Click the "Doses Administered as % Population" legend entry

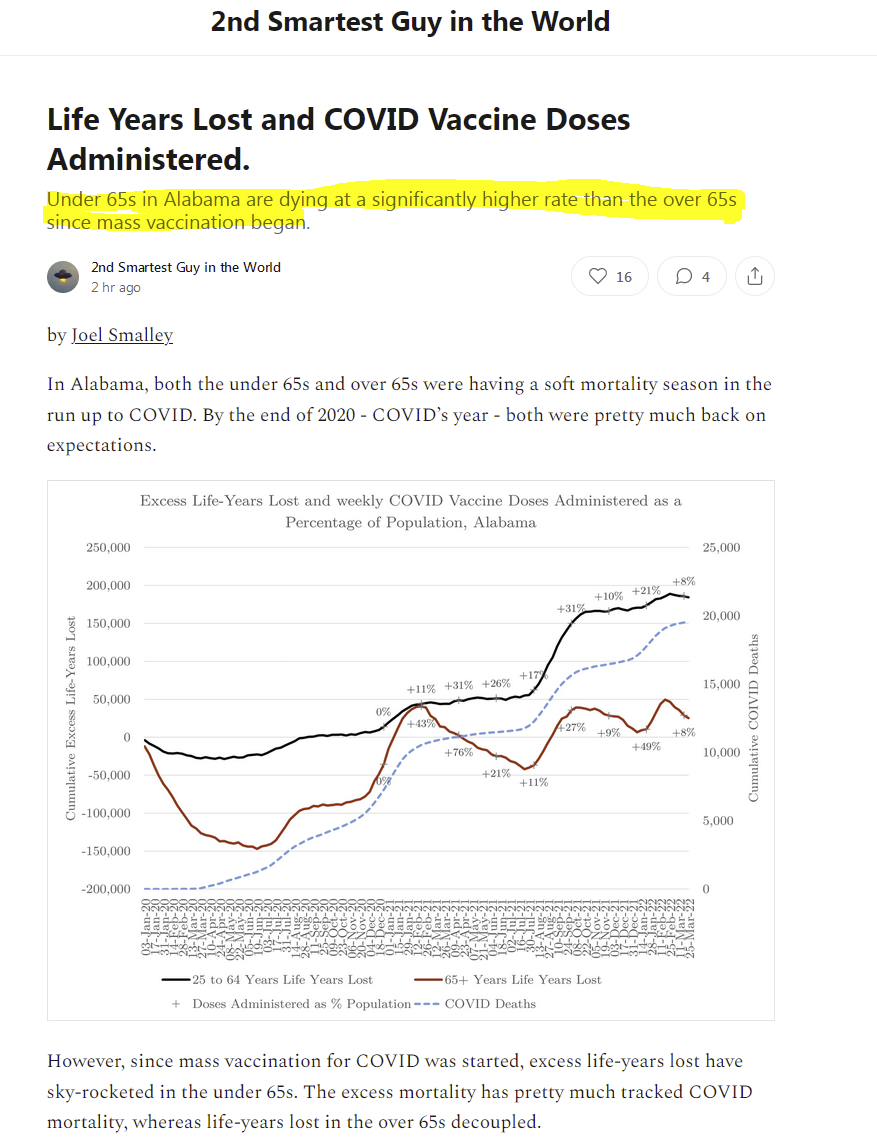300,1003
